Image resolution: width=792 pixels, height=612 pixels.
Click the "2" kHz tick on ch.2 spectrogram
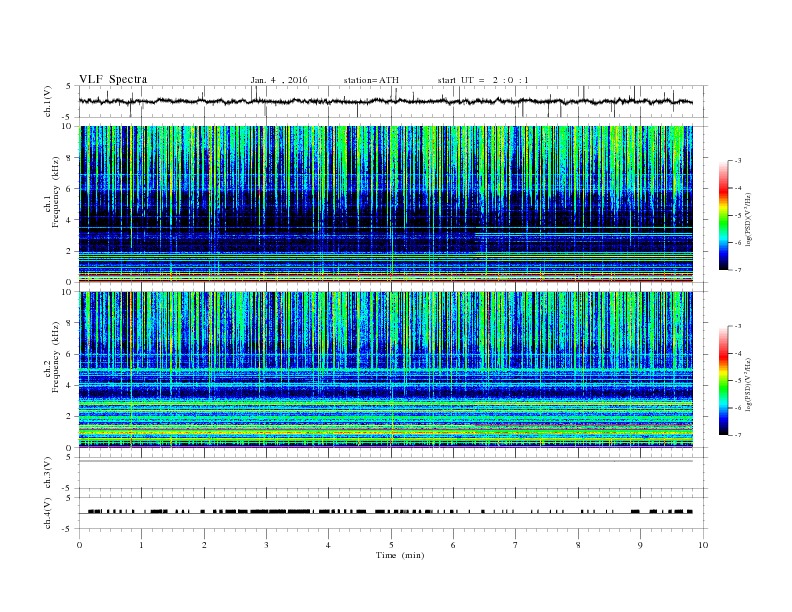coord(69,417)
